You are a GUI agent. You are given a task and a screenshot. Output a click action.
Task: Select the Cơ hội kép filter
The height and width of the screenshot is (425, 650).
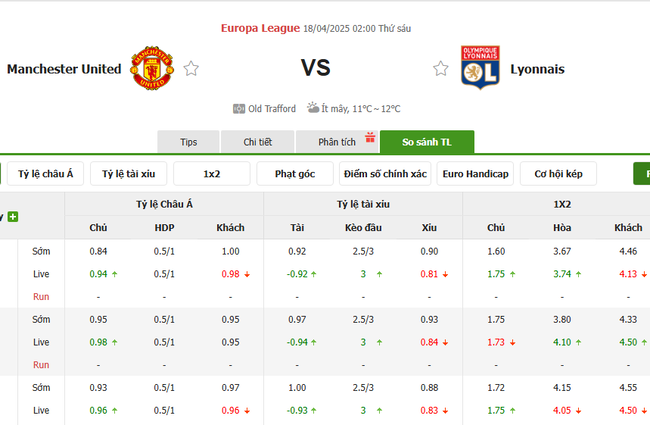point(558,174)
